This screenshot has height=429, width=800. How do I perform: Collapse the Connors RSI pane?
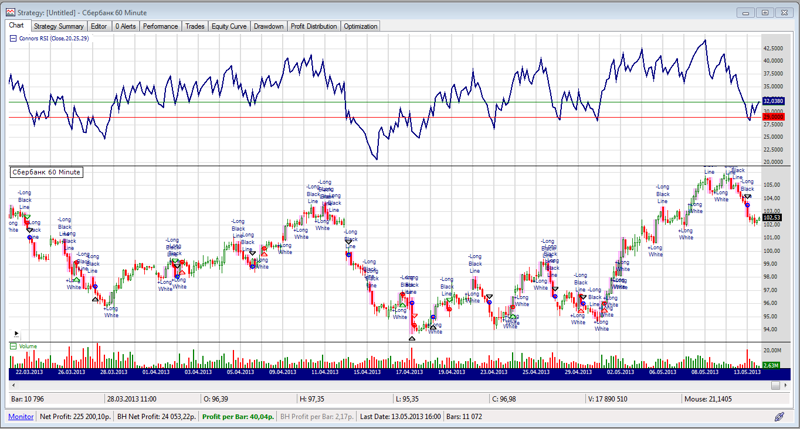(x=13, y=38)
